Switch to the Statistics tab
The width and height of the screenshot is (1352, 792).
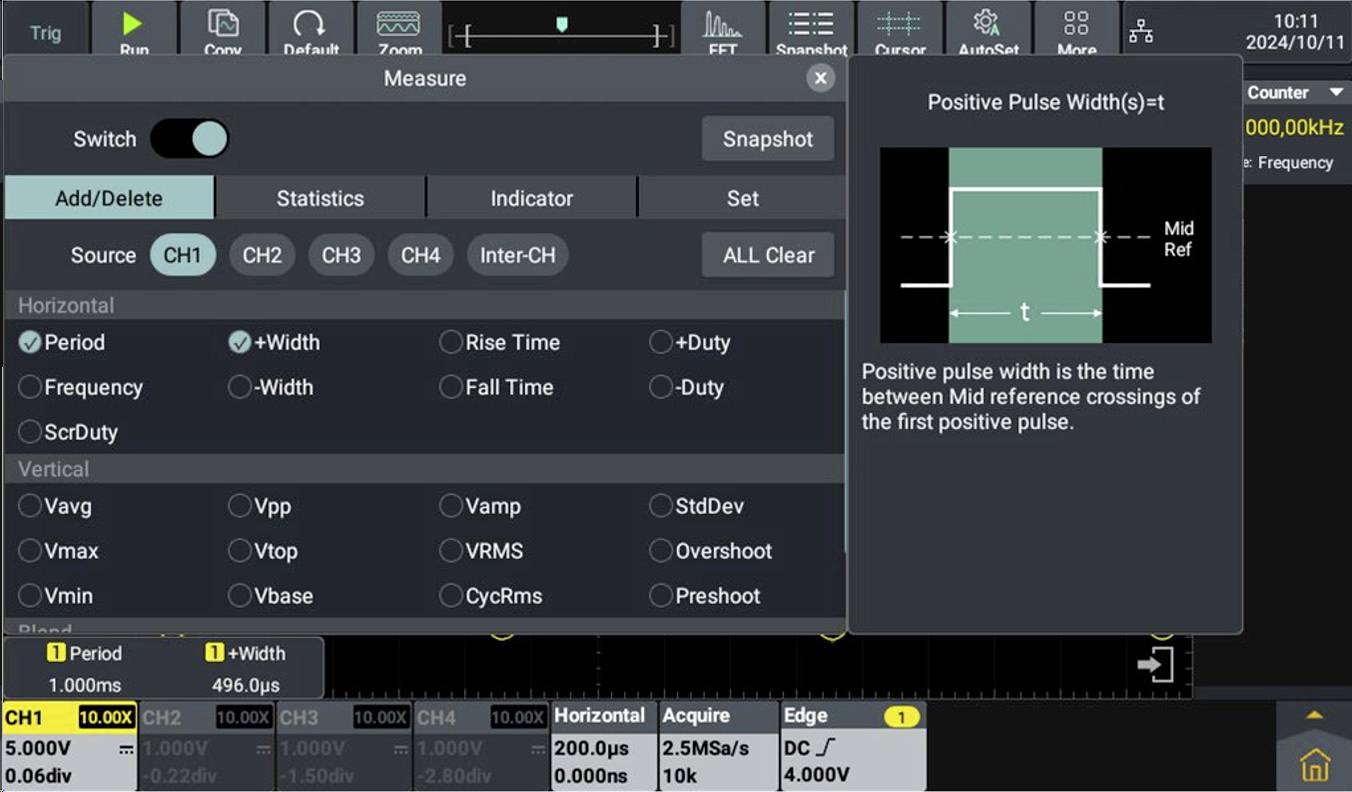coord(319,198)
